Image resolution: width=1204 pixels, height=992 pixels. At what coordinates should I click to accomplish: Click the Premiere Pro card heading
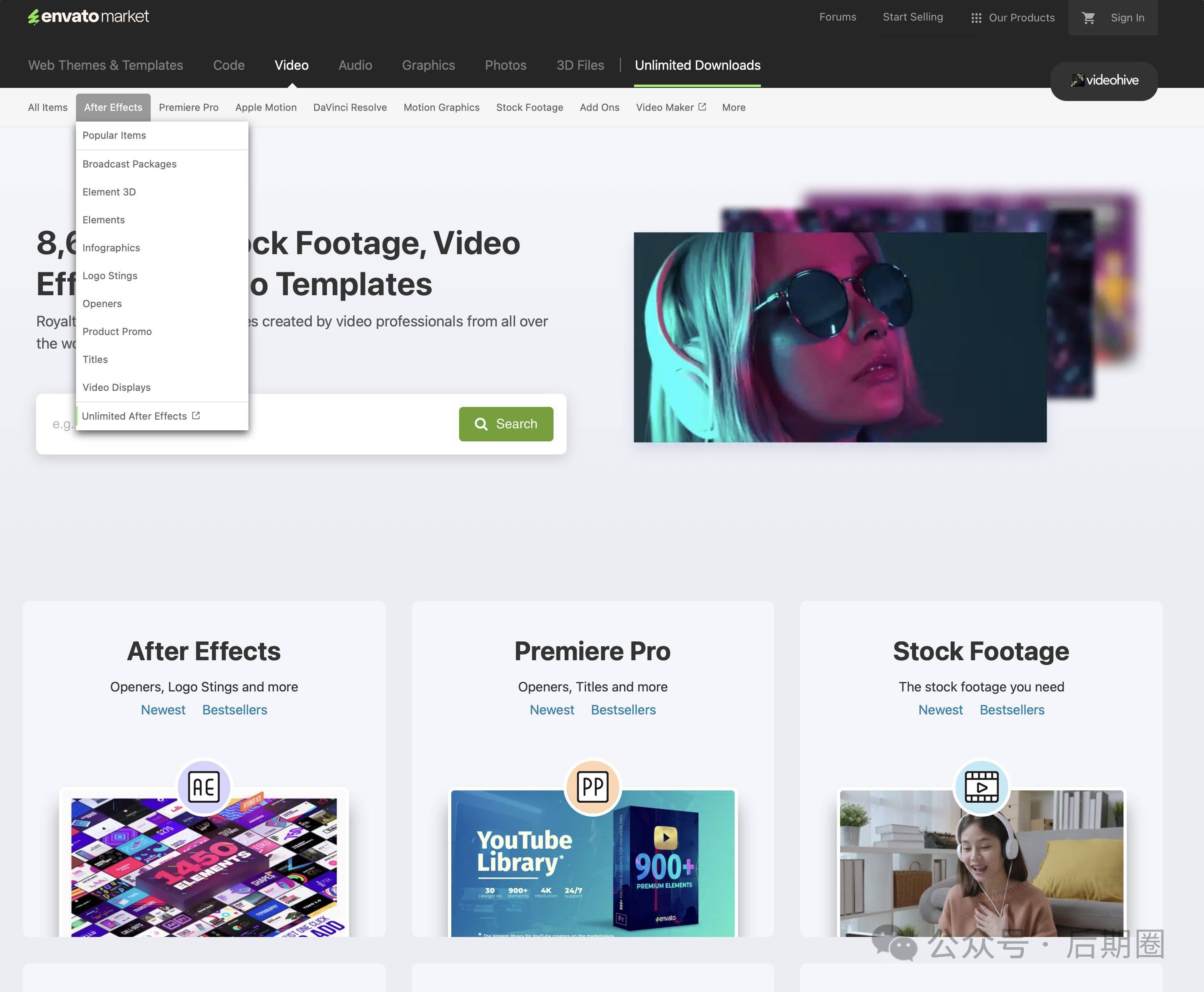coord(593,652)
